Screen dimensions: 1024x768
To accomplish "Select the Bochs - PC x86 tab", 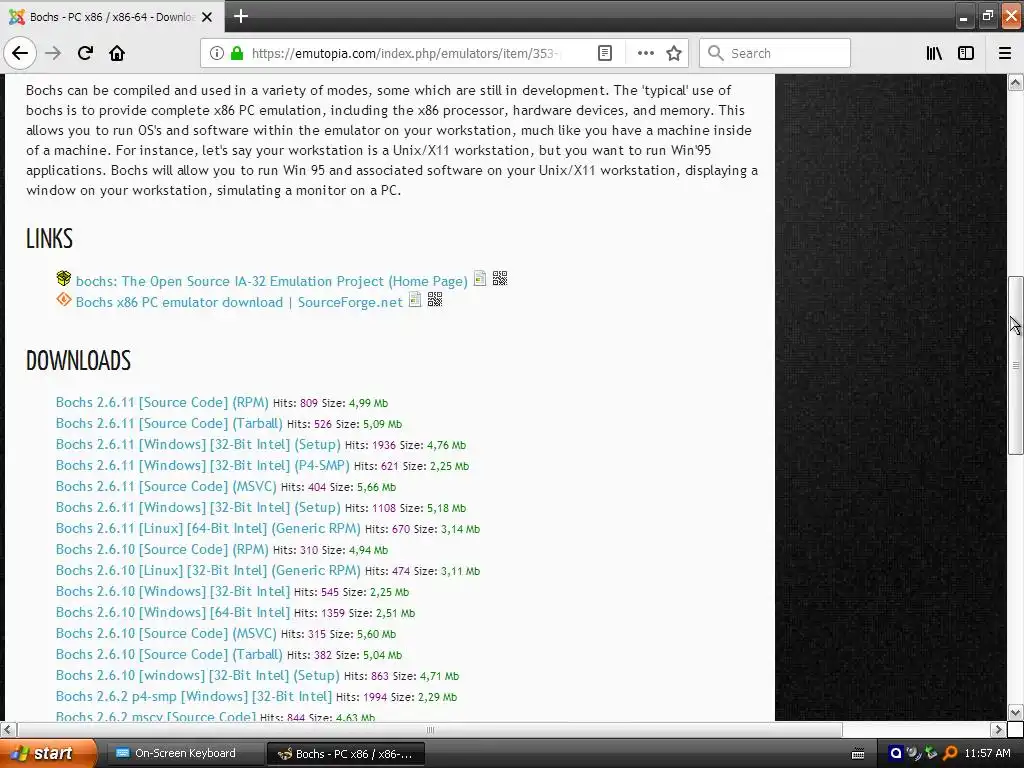I will (x=112, y=17).
